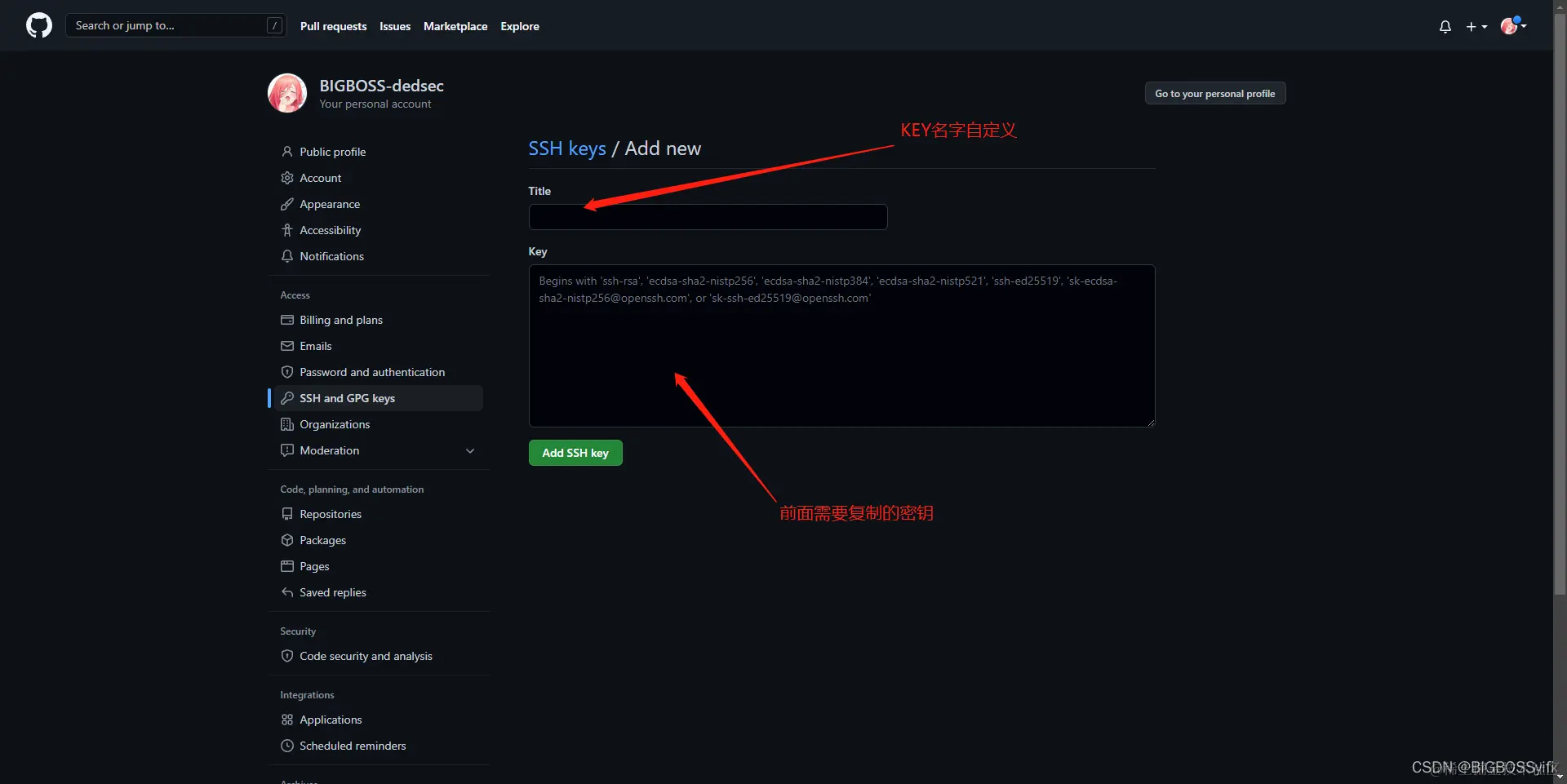Focus the Key text area
The image size is (1567, 784).
coord(841,346)
